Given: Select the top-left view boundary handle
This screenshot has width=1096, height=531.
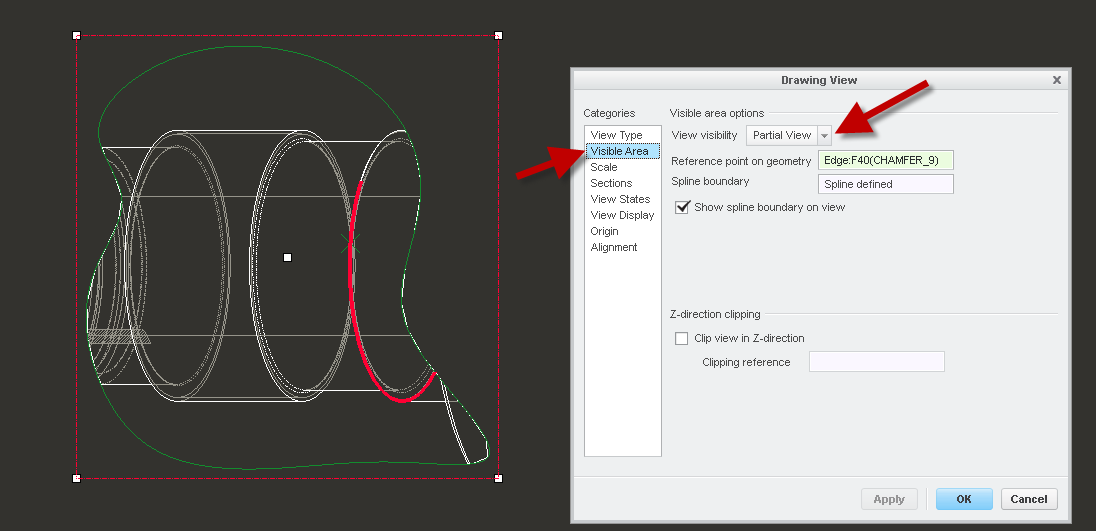Looking at the screenshot, I should pos(77,35).
